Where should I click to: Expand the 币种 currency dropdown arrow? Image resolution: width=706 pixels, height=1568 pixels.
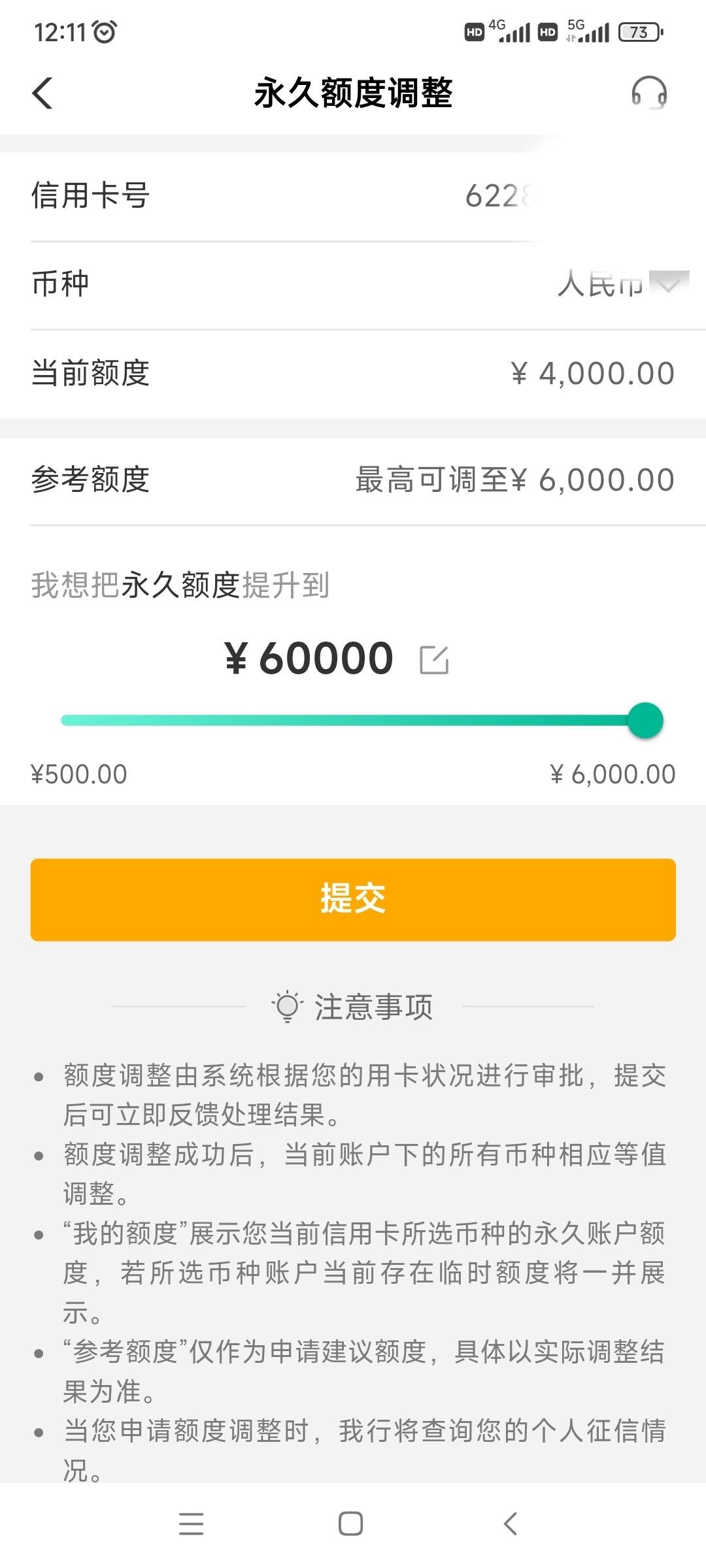(669, 283)
